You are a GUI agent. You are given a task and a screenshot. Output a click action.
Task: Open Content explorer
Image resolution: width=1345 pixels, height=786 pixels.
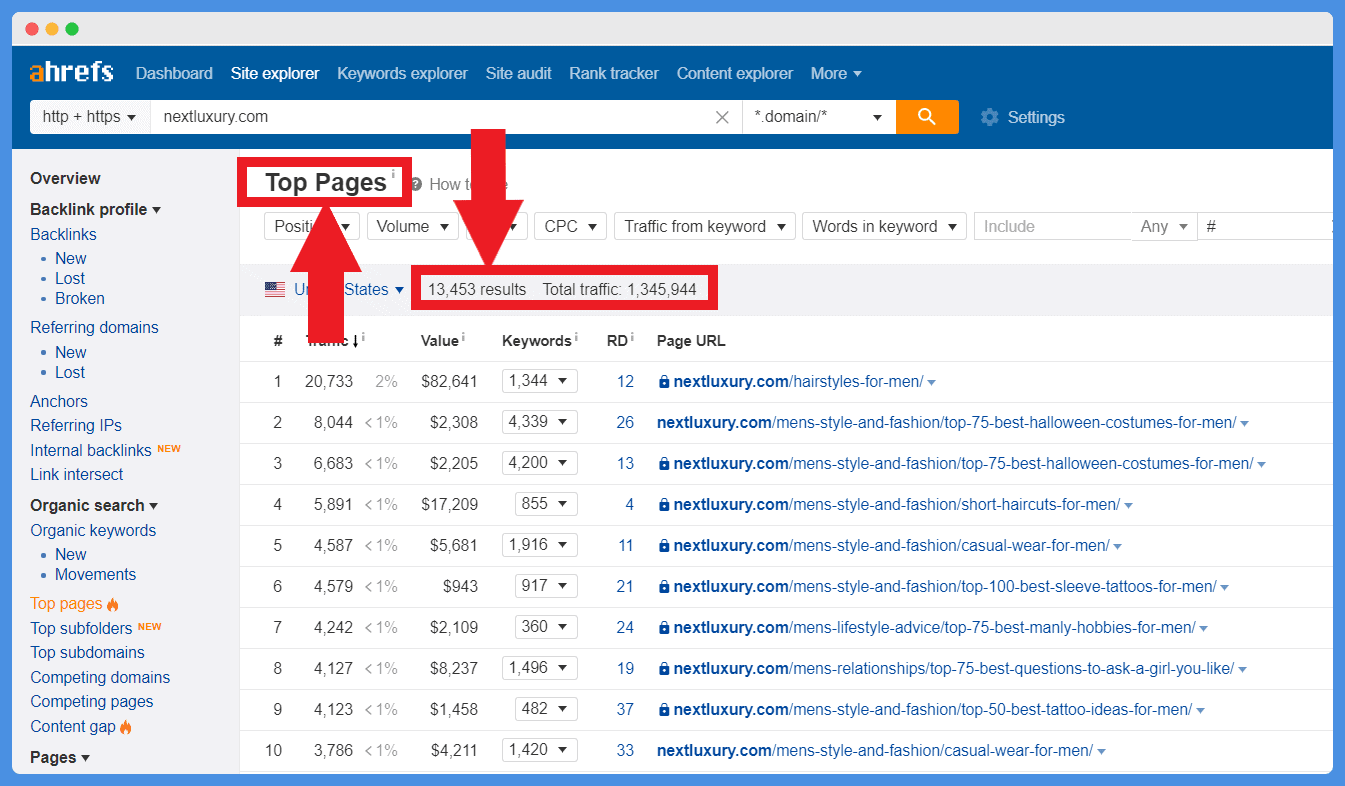(735, 73)
